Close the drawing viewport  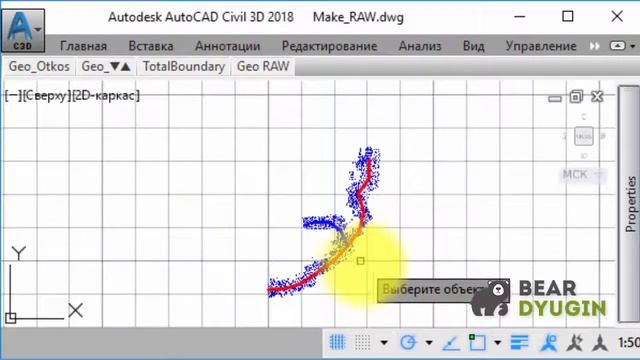[597, 97]
